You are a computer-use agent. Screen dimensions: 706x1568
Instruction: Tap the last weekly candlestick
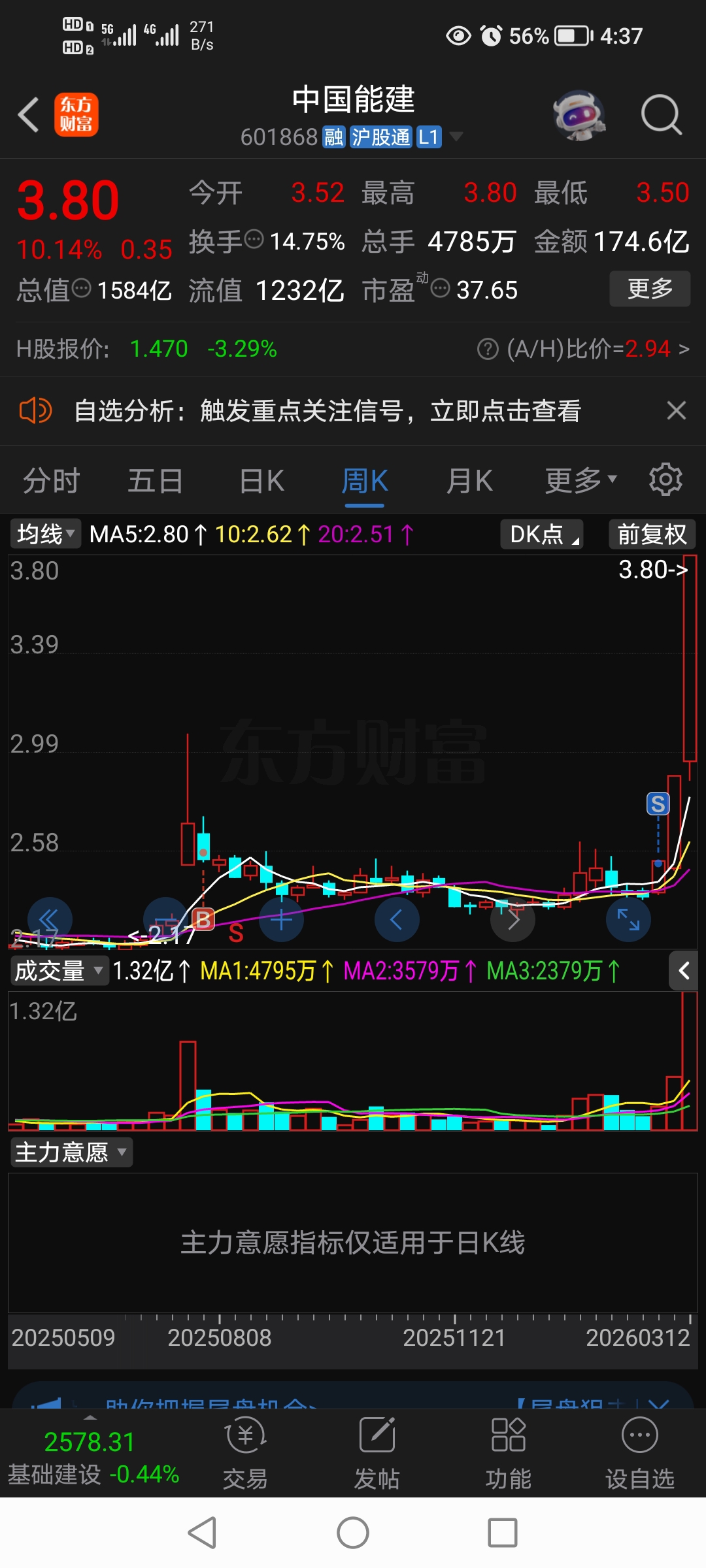(x=690, y=668)
